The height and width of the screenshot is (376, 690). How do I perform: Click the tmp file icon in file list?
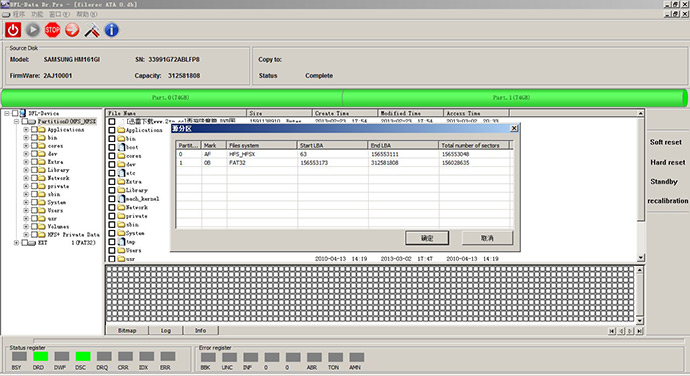pos(121,242)
